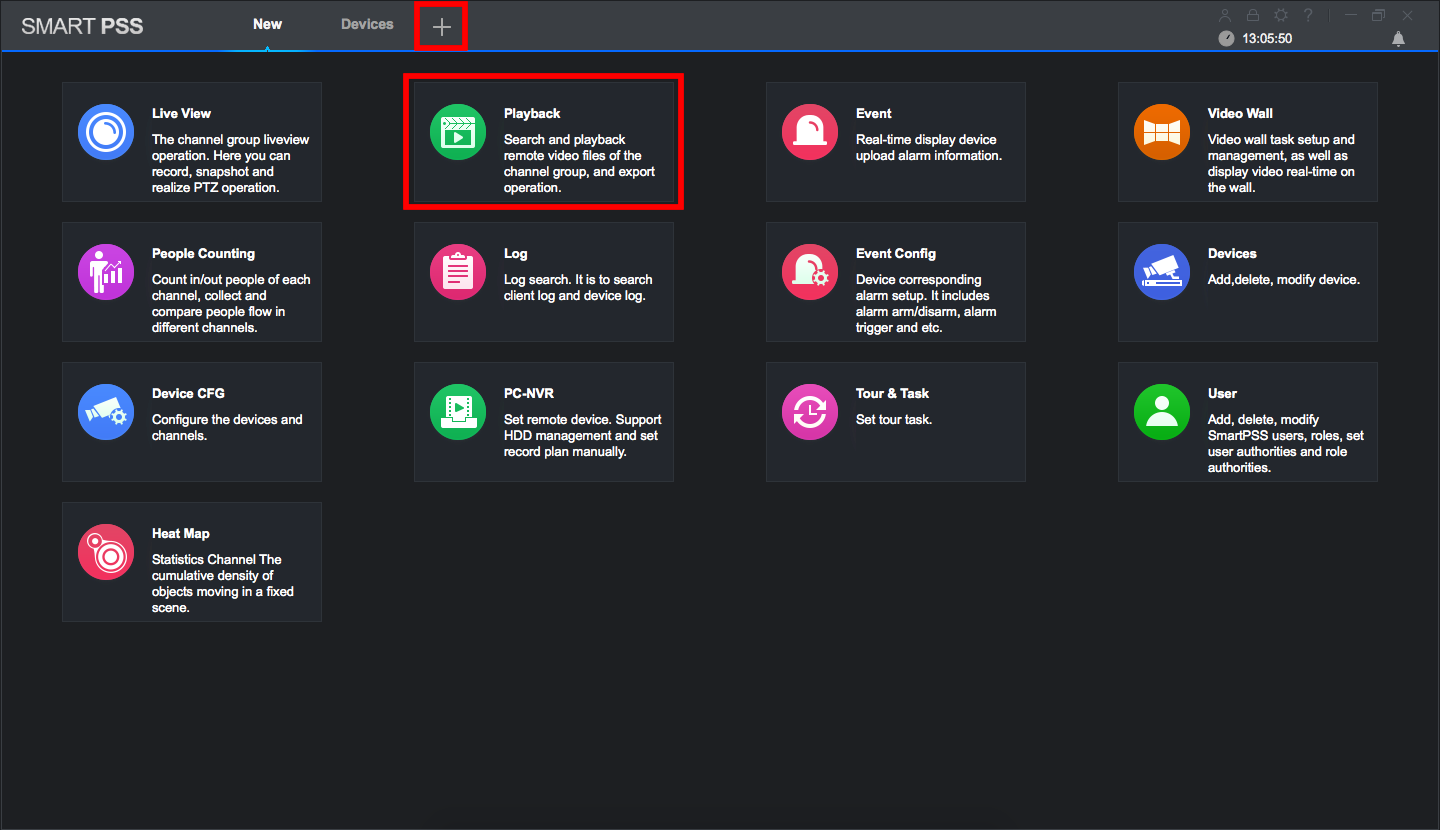
Task: Open help question mark icon
Action: pos(1308,15)
